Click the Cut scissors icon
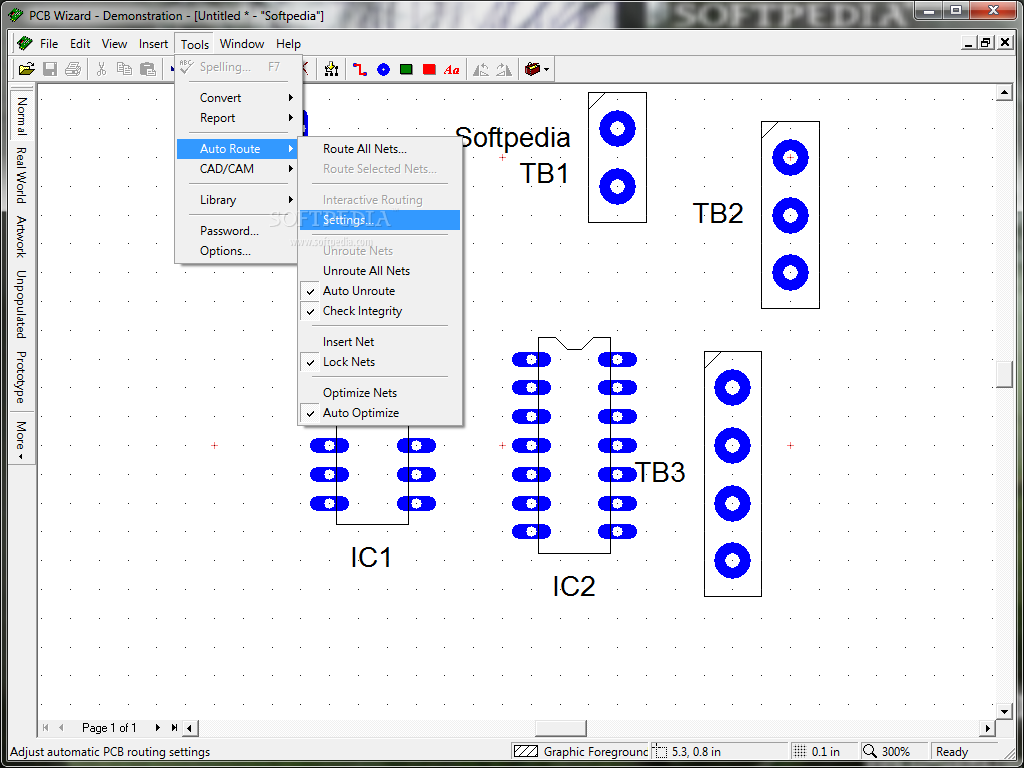 [x=101, y=69]
